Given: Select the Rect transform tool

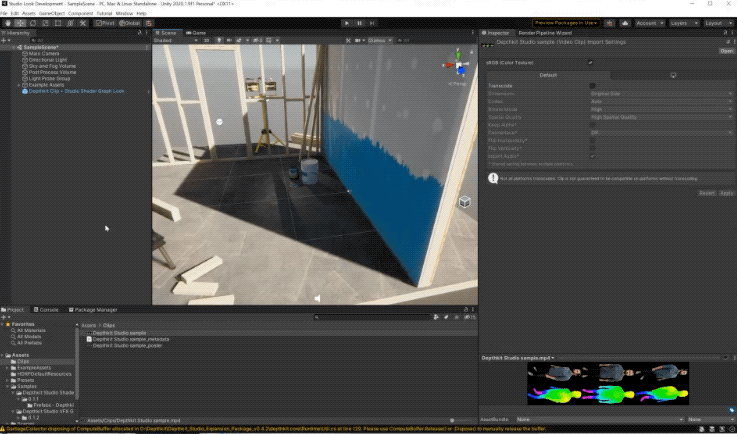Looking at the screenshot, I should point(58,23).
